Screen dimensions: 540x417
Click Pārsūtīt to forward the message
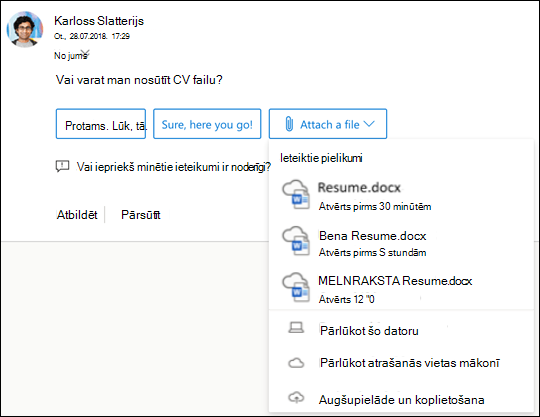pyautogui.click(x=141, y=215)
